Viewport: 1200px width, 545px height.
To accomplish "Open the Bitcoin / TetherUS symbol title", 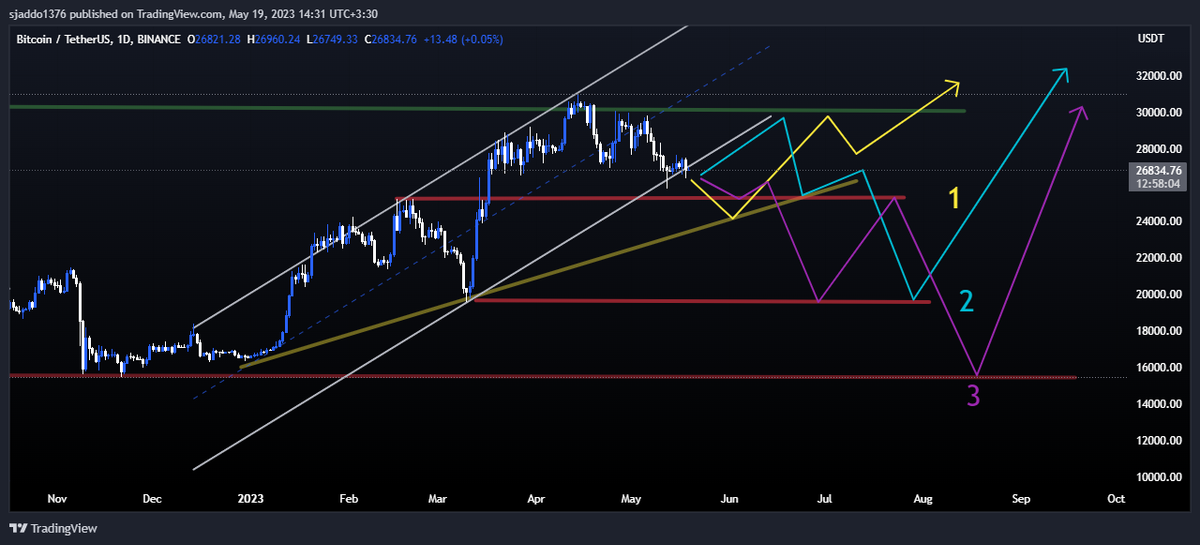I will [64, 39].
